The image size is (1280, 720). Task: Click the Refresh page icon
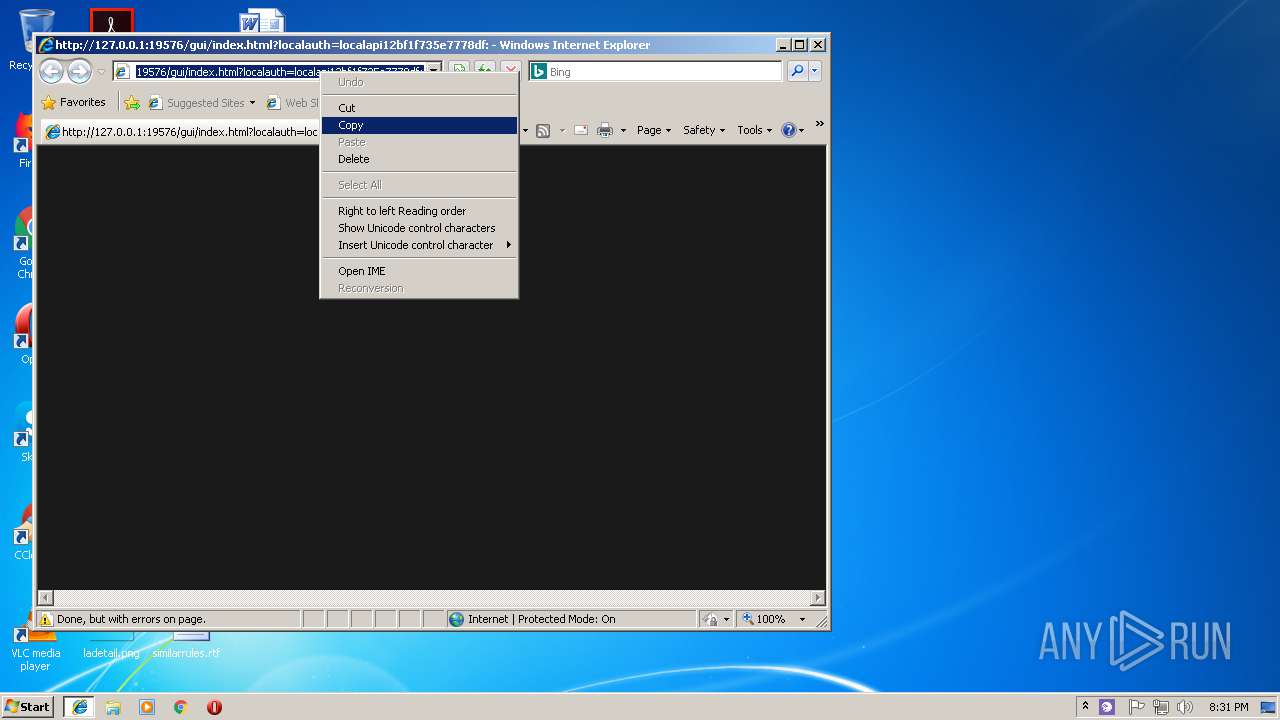(x=484, y=71)
